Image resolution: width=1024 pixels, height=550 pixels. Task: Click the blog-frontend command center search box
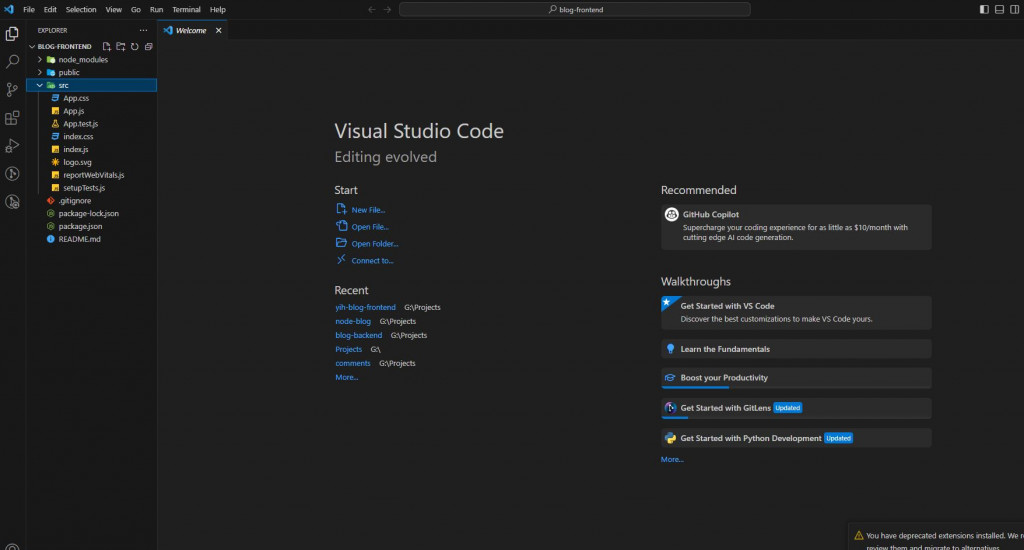pos(575,10)
